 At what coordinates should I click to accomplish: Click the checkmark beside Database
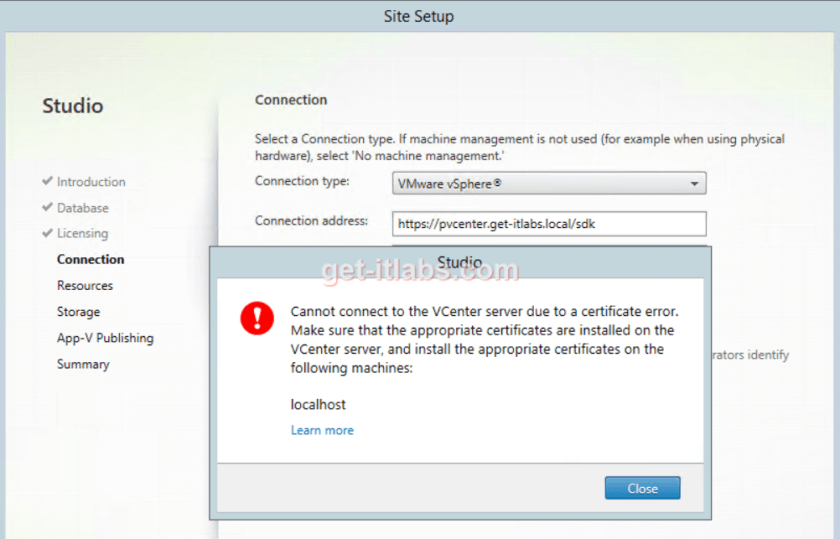[47, 207]
